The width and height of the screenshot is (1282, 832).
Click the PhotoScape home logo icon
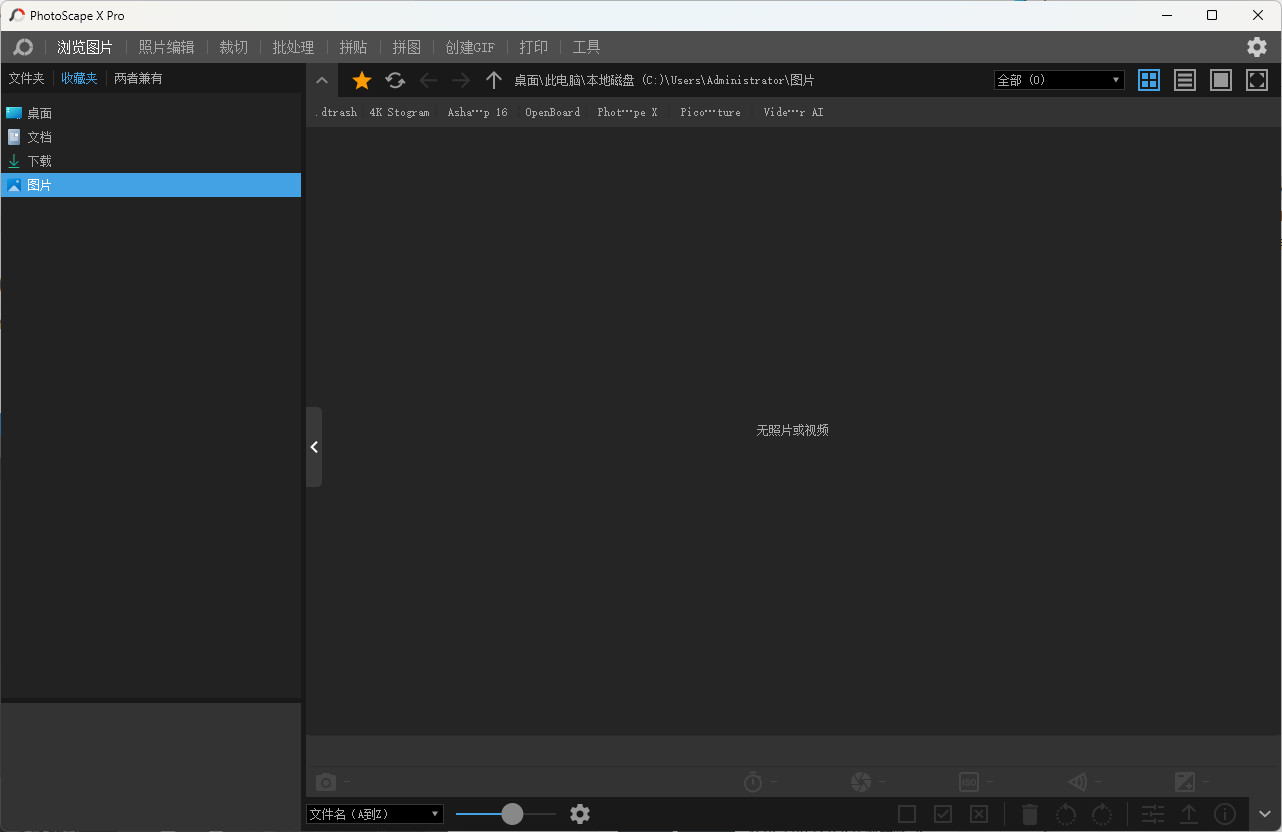[23, 47]
